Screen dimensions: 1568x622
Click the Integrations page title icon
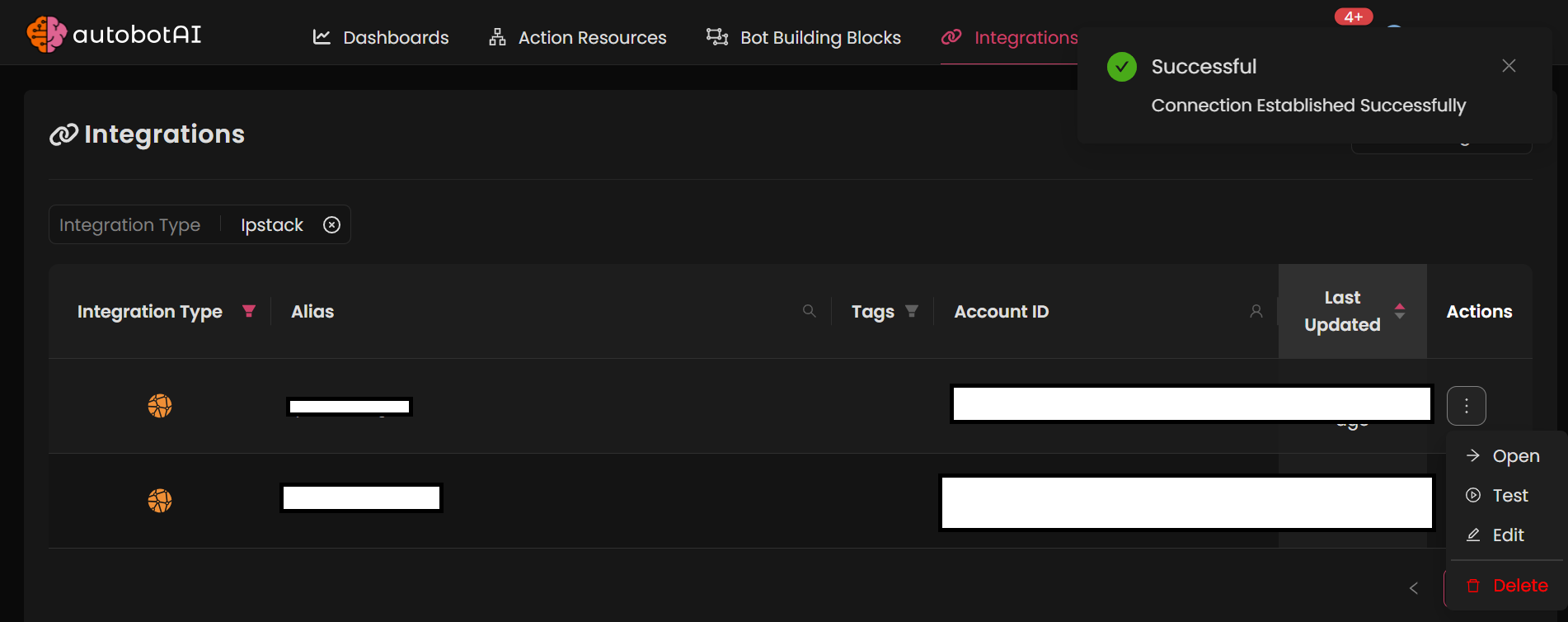pyautogui.click(x=63, y=134)
